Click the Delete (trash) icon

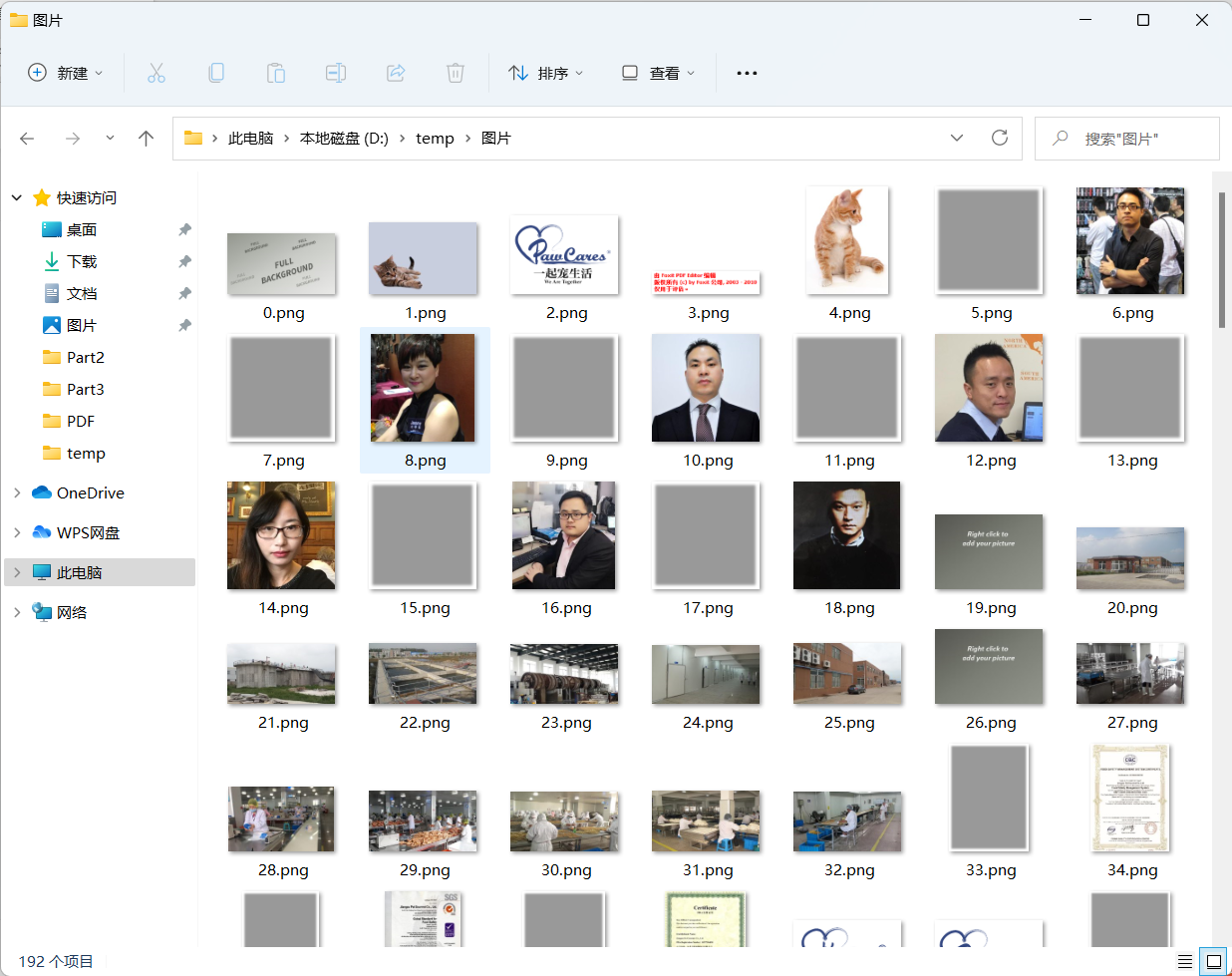point(455,72)
